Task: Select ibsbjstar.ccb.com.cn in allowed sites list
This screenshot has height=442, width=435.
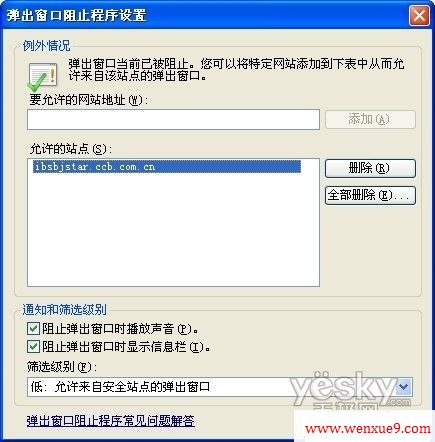Action: 167,166
